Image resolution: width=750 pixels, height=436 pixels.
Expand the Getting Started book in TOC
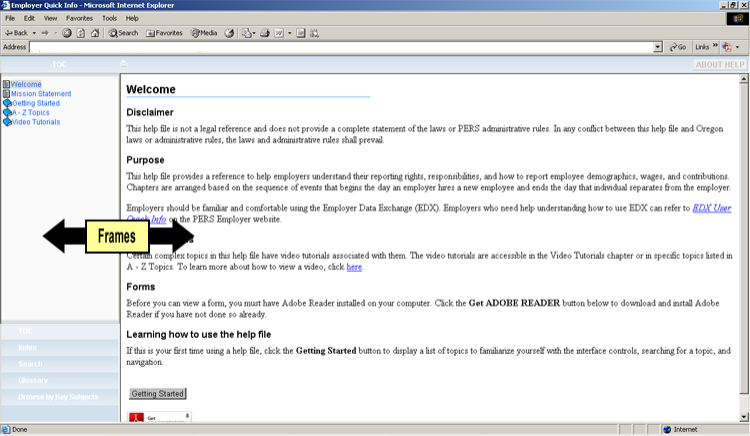35,103
